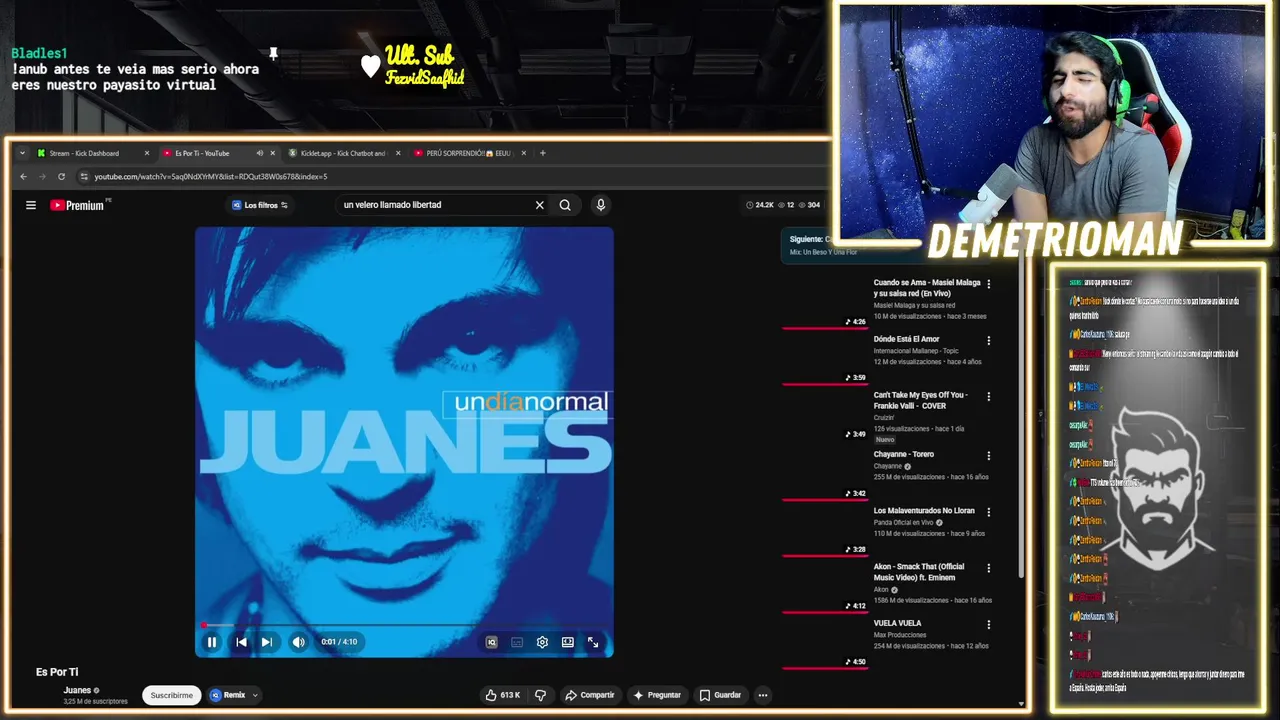Open a new browser tab
Viewport: 1280px width, 720px height.
click(x=543, y=153)
